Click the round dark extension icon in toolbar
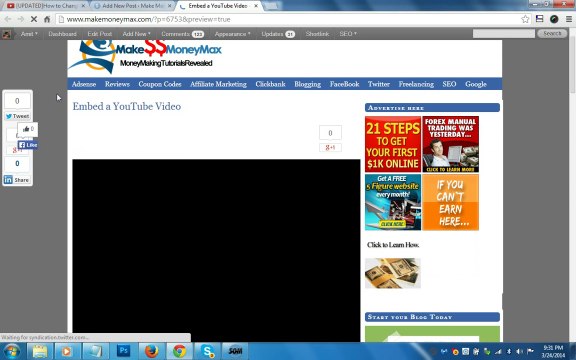Image resolution: width=576 pixels, height=360 pixels. (x=554, y=19)
